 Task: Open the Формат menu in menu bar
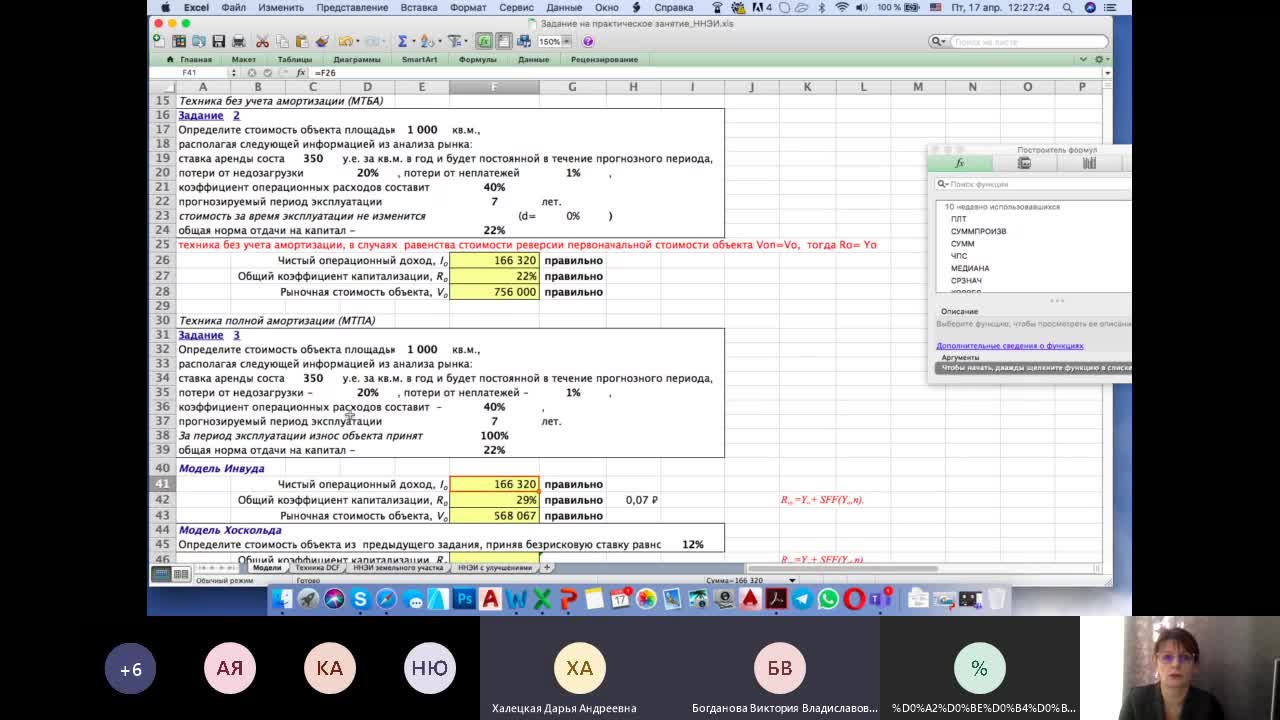(x=468, y=7)
